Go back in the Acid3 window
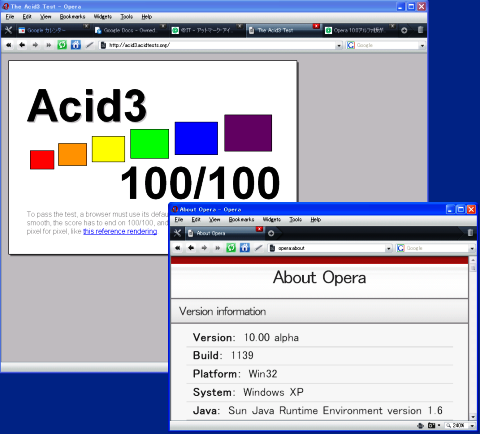This screenshot has height=434, width=480. (22, 45)
